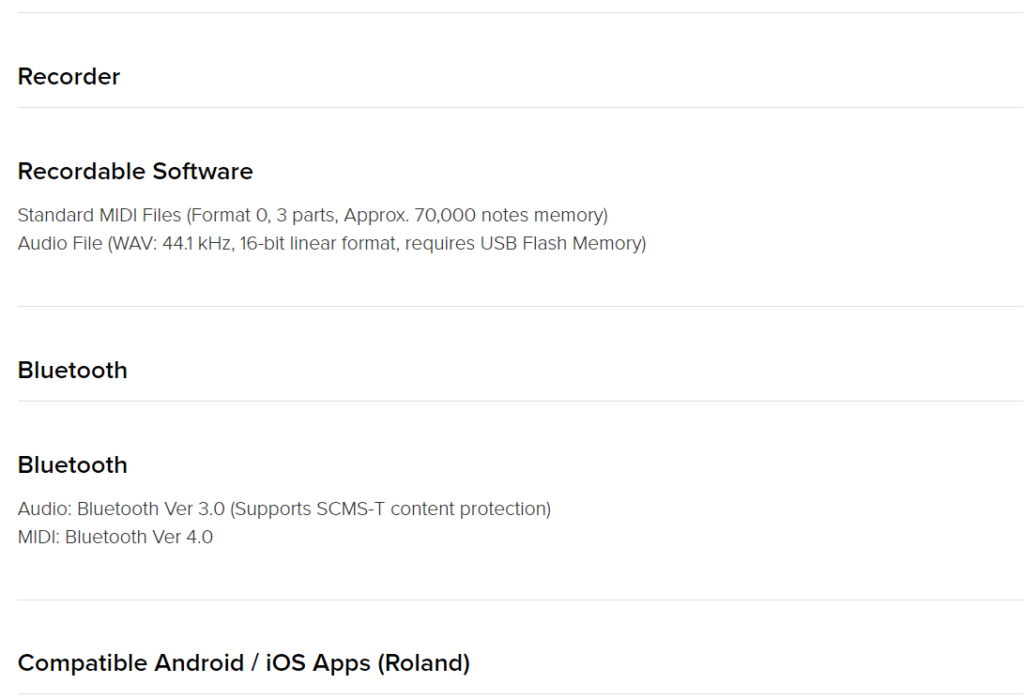Expand Compatible Android / iOS Apps (Roland) section
This screenshot has width=1024, height=699.
tap(244, 663)
